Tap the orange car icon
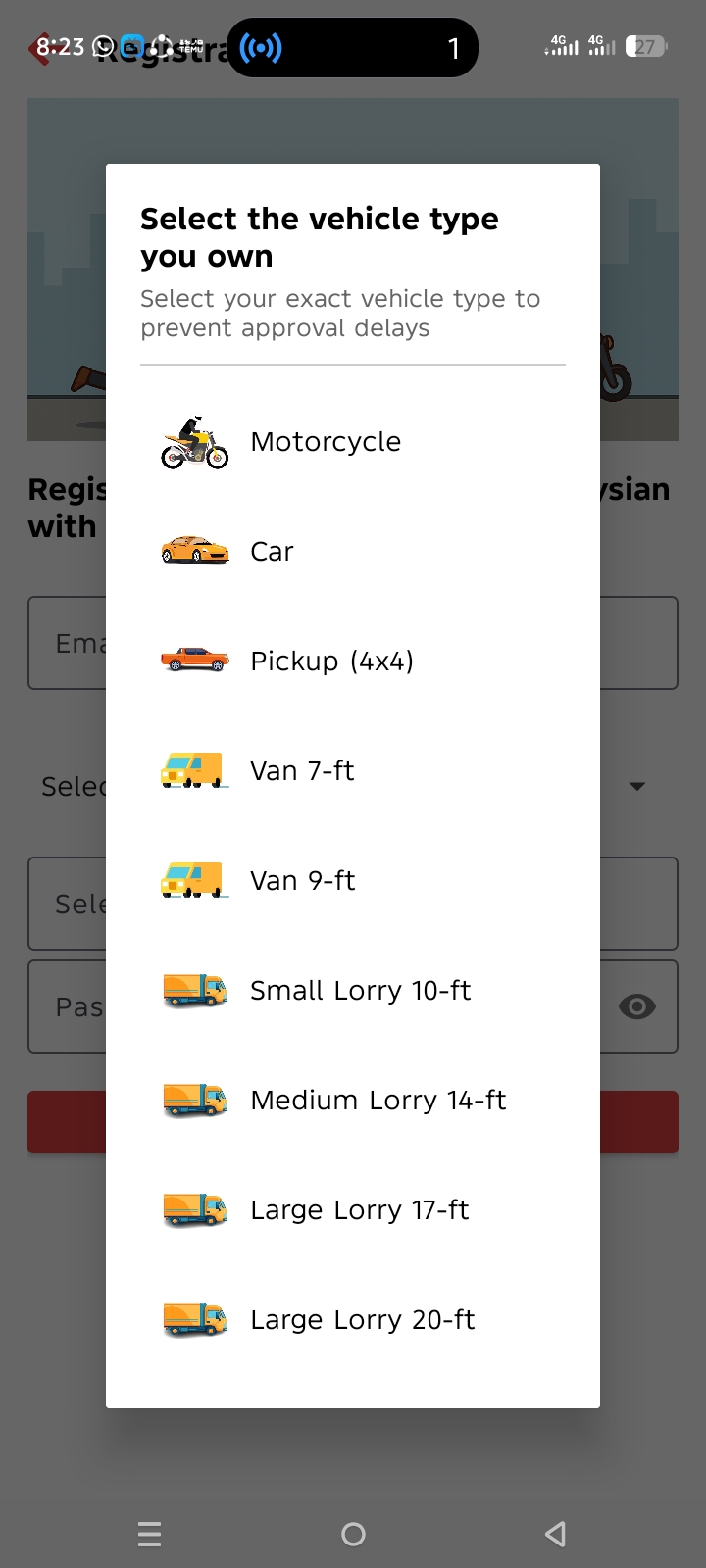The width and height of the screenshot is (706, 1568). pos(194,551)
